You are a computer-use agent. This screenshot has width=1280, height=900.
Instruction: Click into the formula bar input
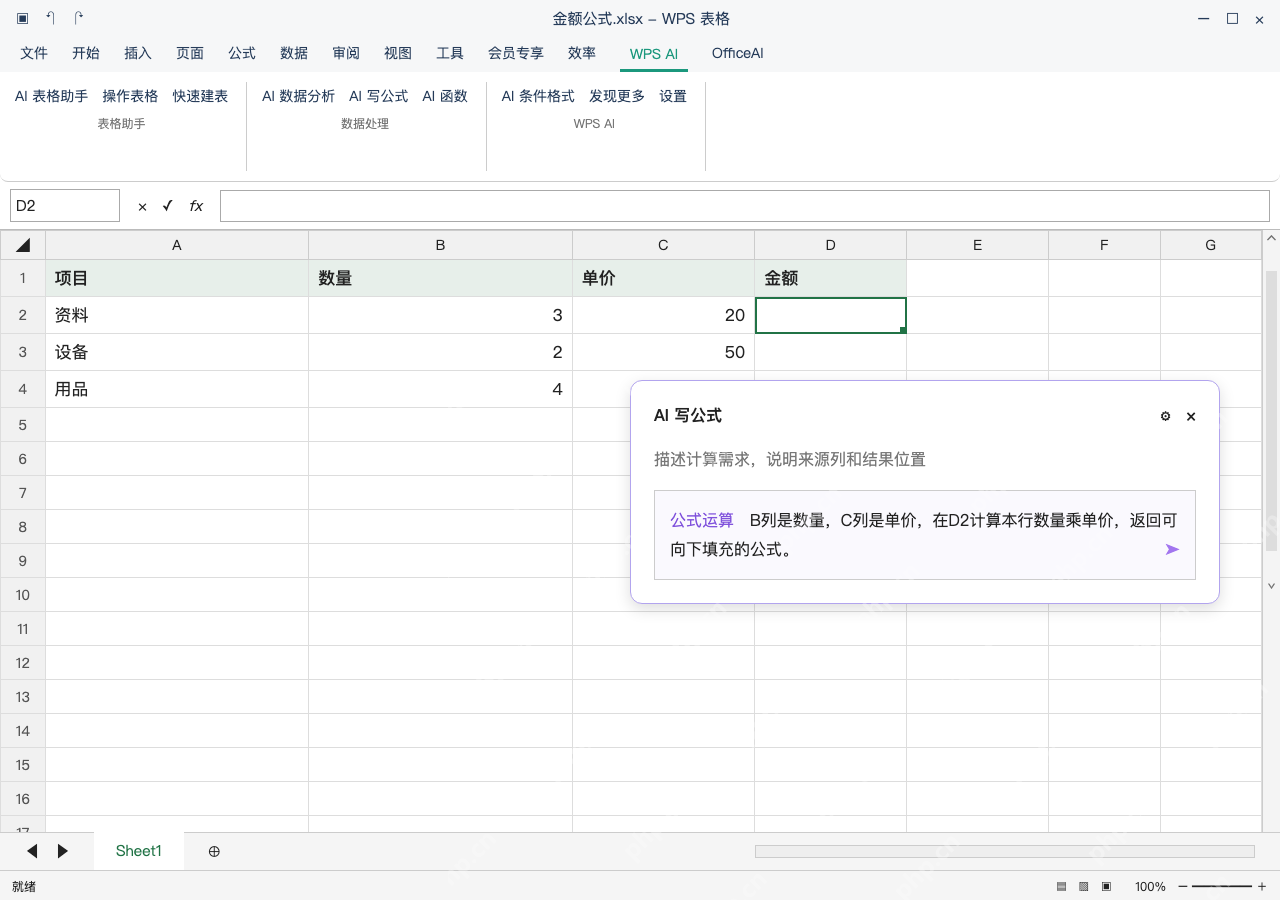(x=745, y=206)
